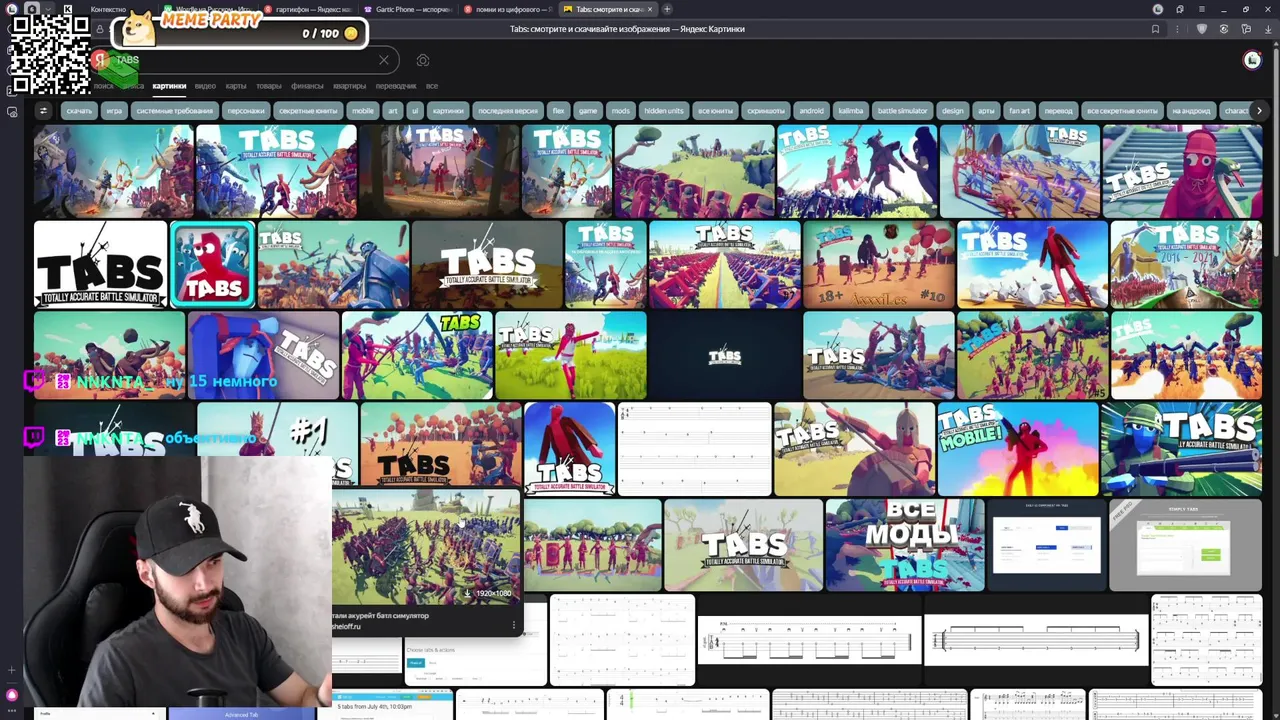Open three-dot menu on hovered image card
This screenshot has height=720, width=1280.
point(514,625)
